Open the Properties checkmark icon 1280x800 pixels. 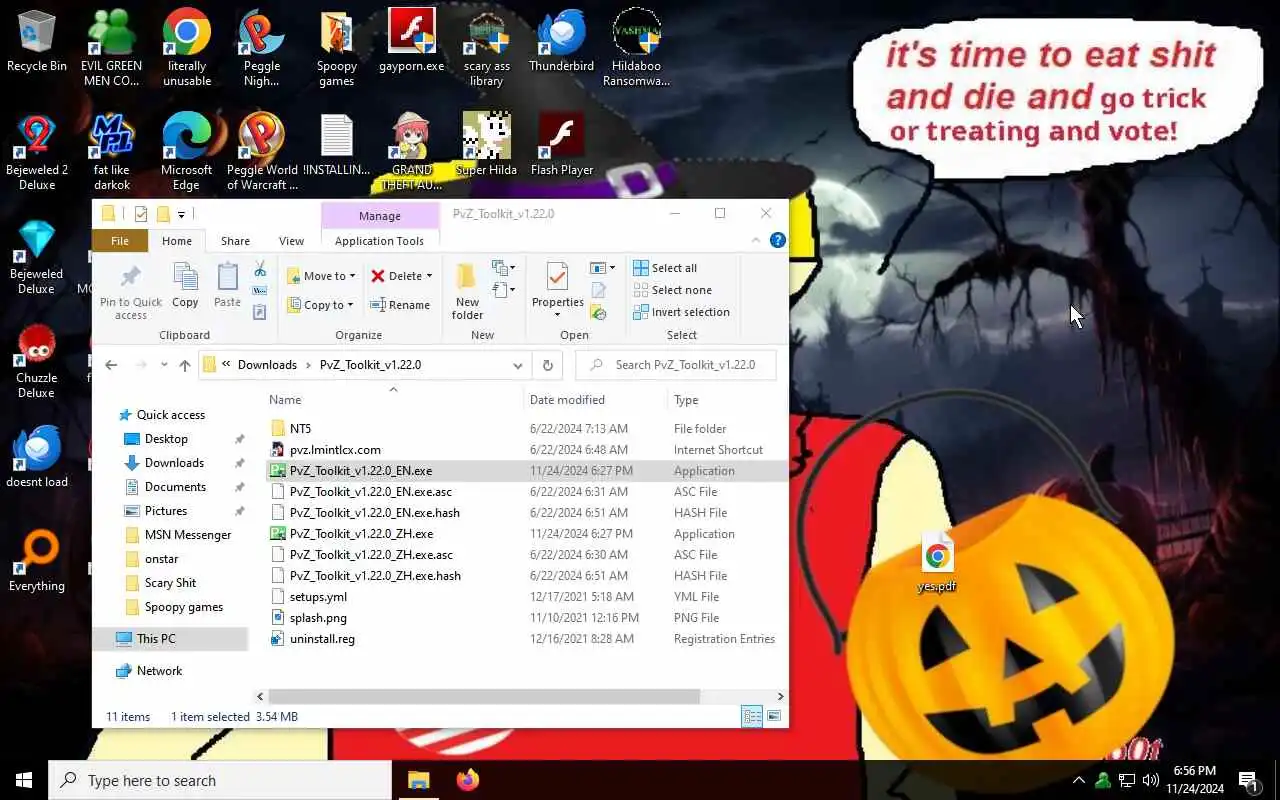(x=557, y=277)
